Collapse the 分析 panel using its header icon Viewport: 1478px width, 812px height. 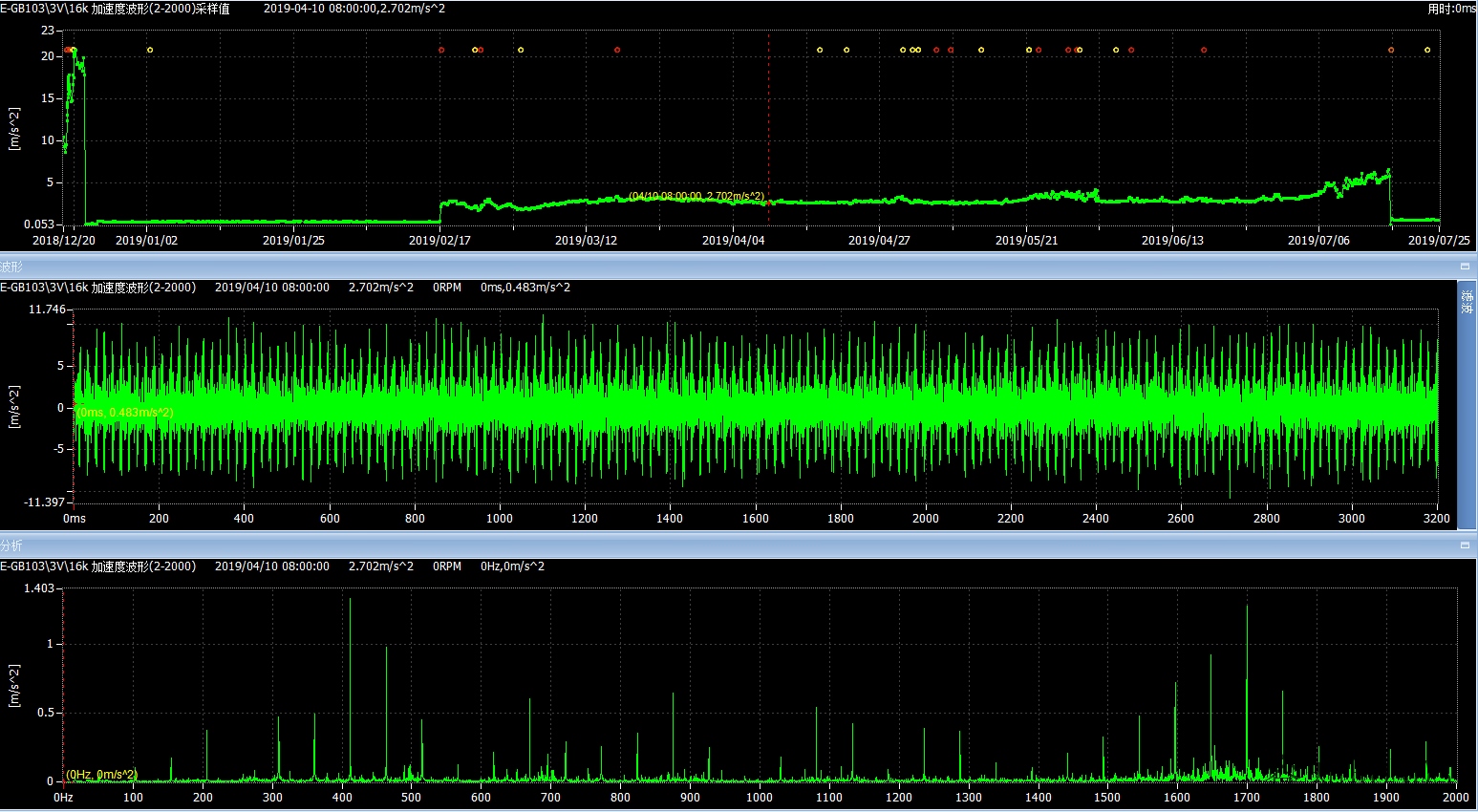(x=1465, y=545)
